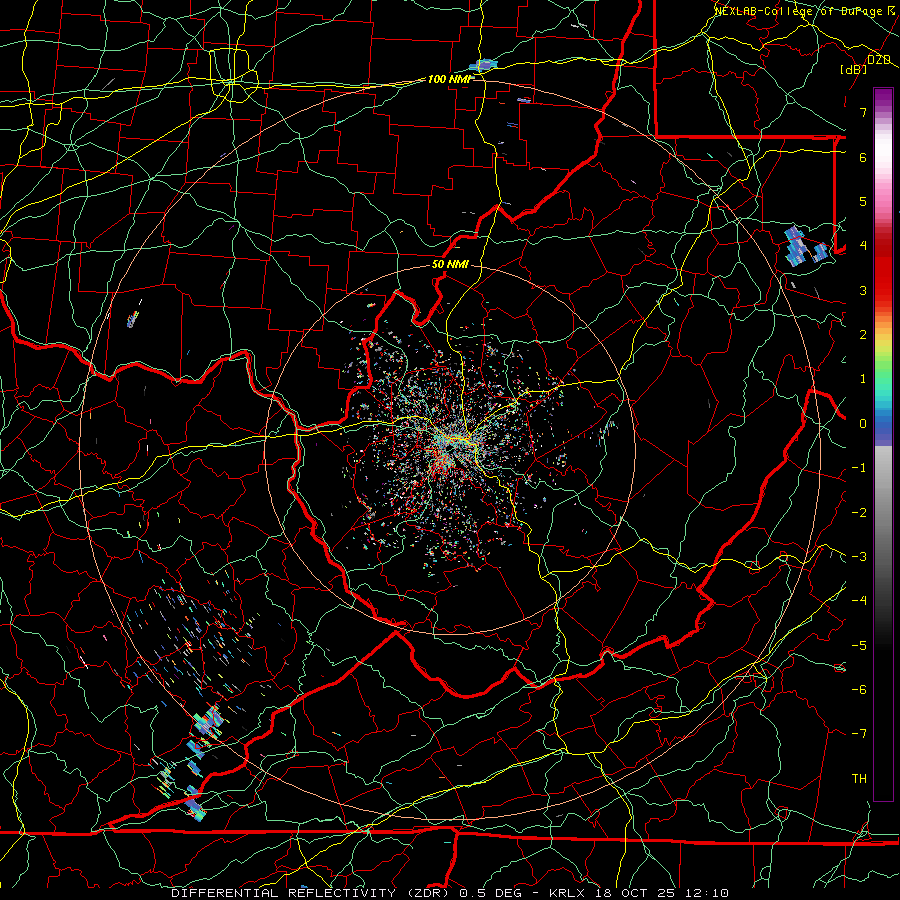Click the "1" value on the dB scale
This screenshot has height=900, width=900.
863,379
